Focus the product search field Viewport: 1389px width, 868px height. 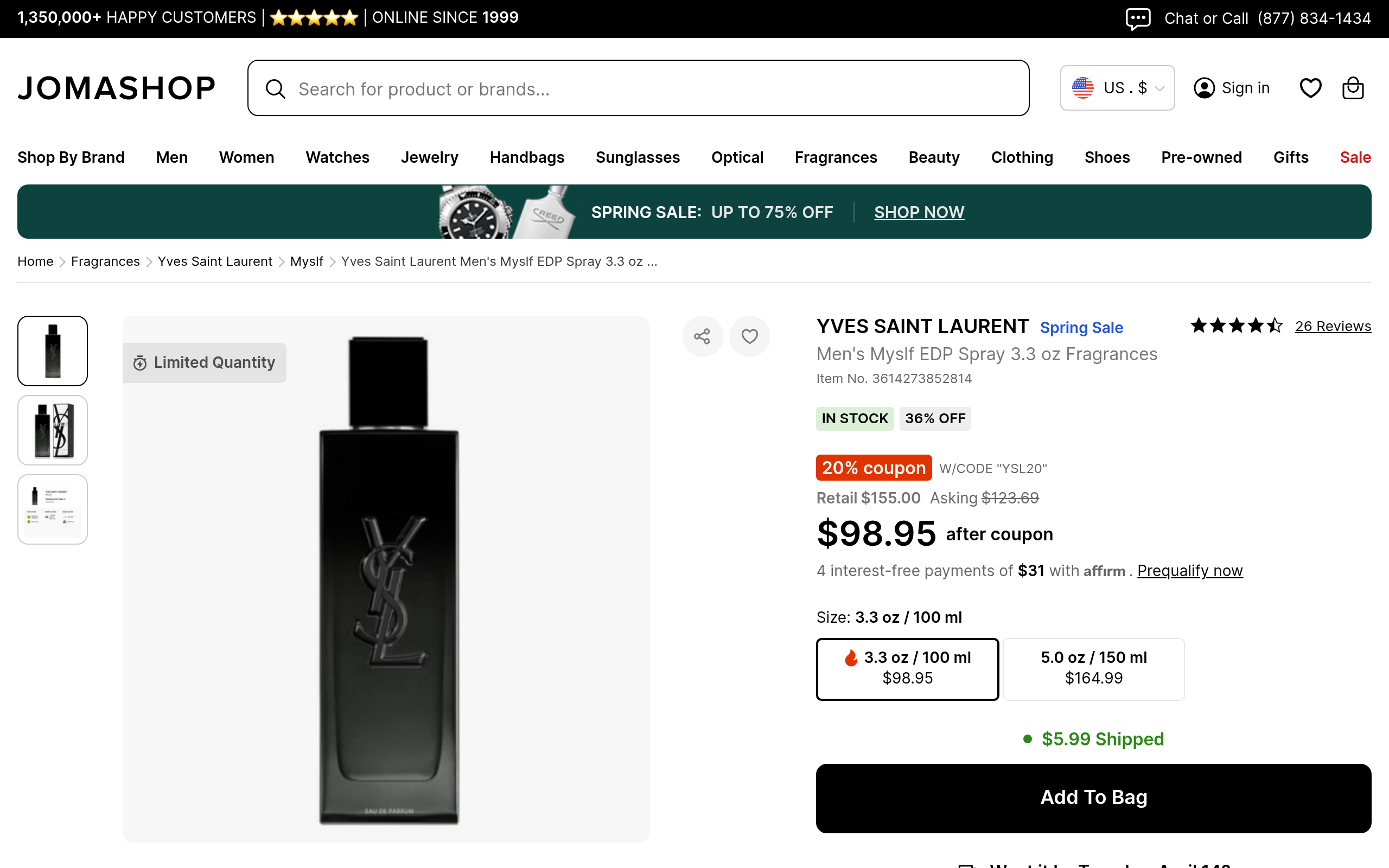(654, 89)
